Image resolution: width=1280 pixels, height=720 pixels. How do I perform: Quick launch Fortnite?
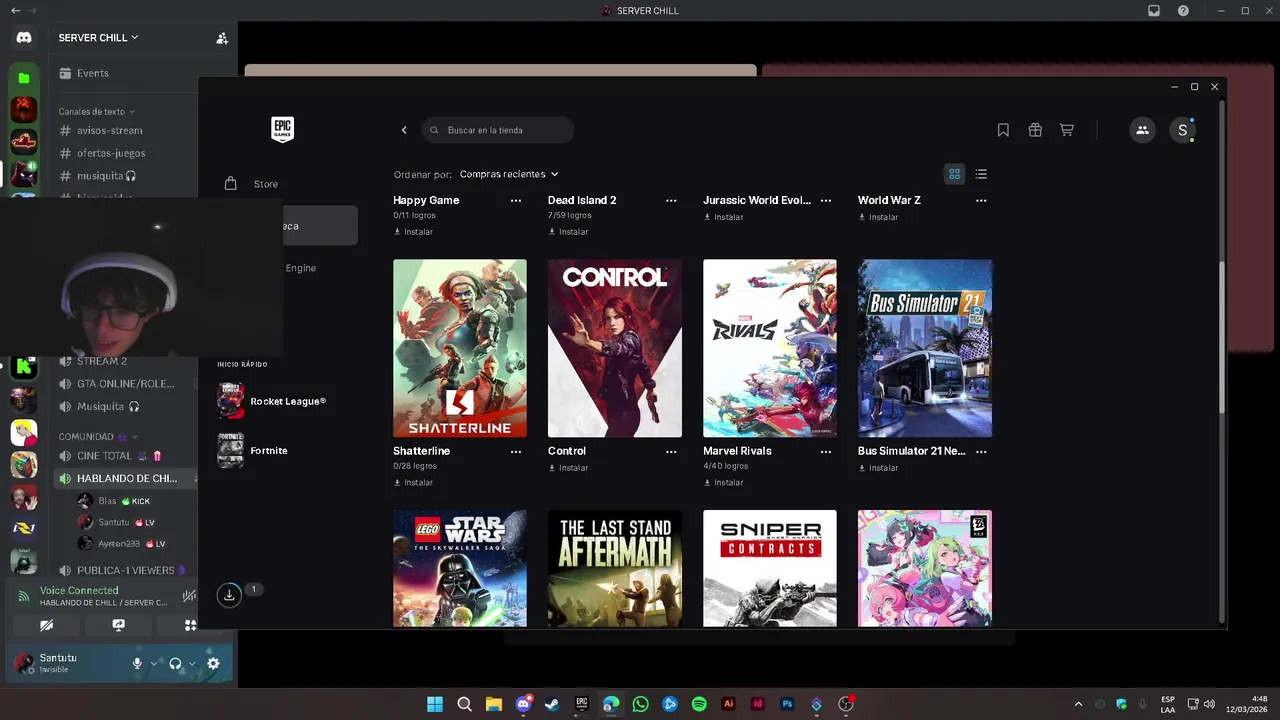click(253, 451)
